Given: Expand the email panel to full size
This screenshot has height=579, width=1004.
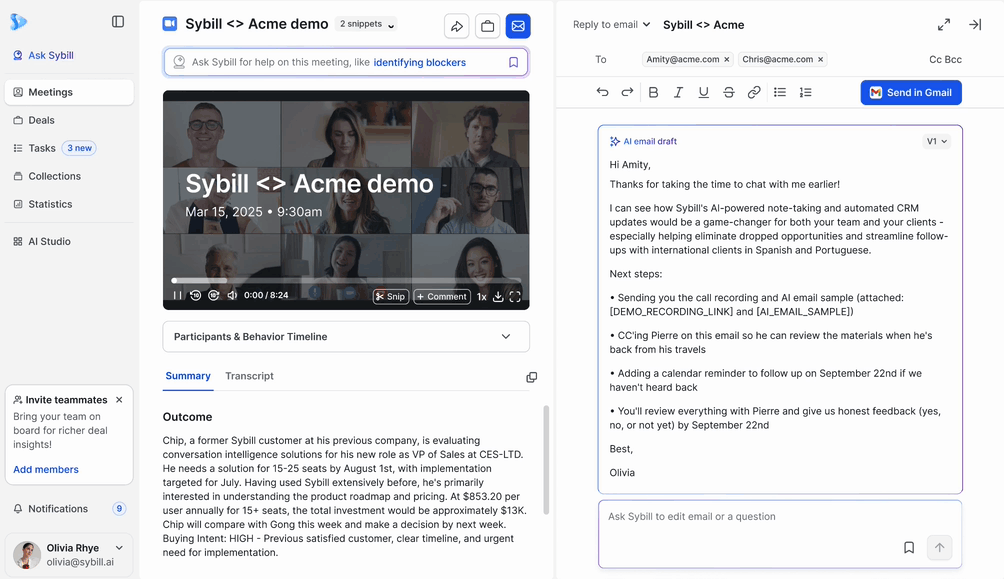Looking at the screenshot, I should 944,24.
